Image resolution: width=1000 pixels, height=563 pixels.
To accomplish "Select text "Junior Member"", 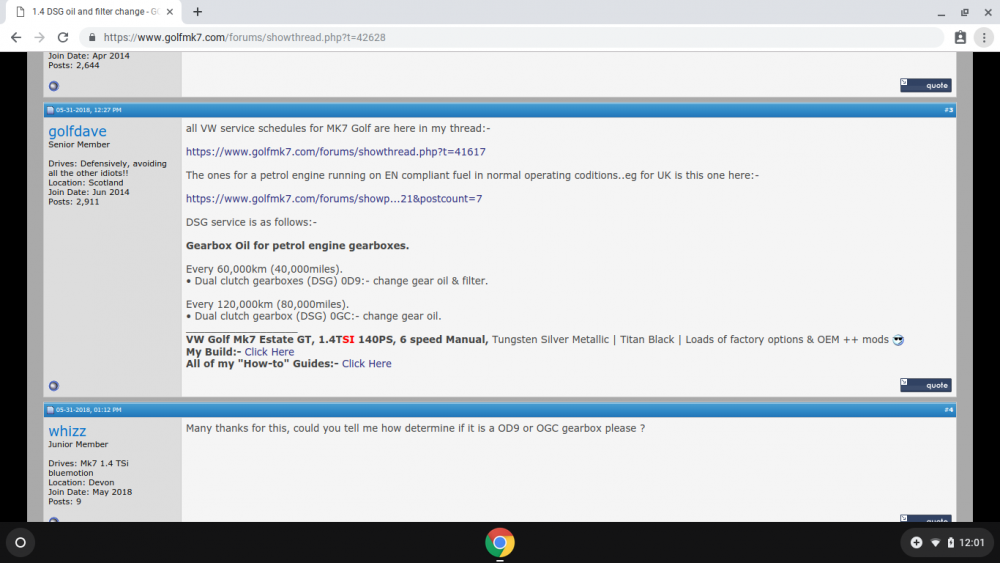I will click(x=78, y=444).
